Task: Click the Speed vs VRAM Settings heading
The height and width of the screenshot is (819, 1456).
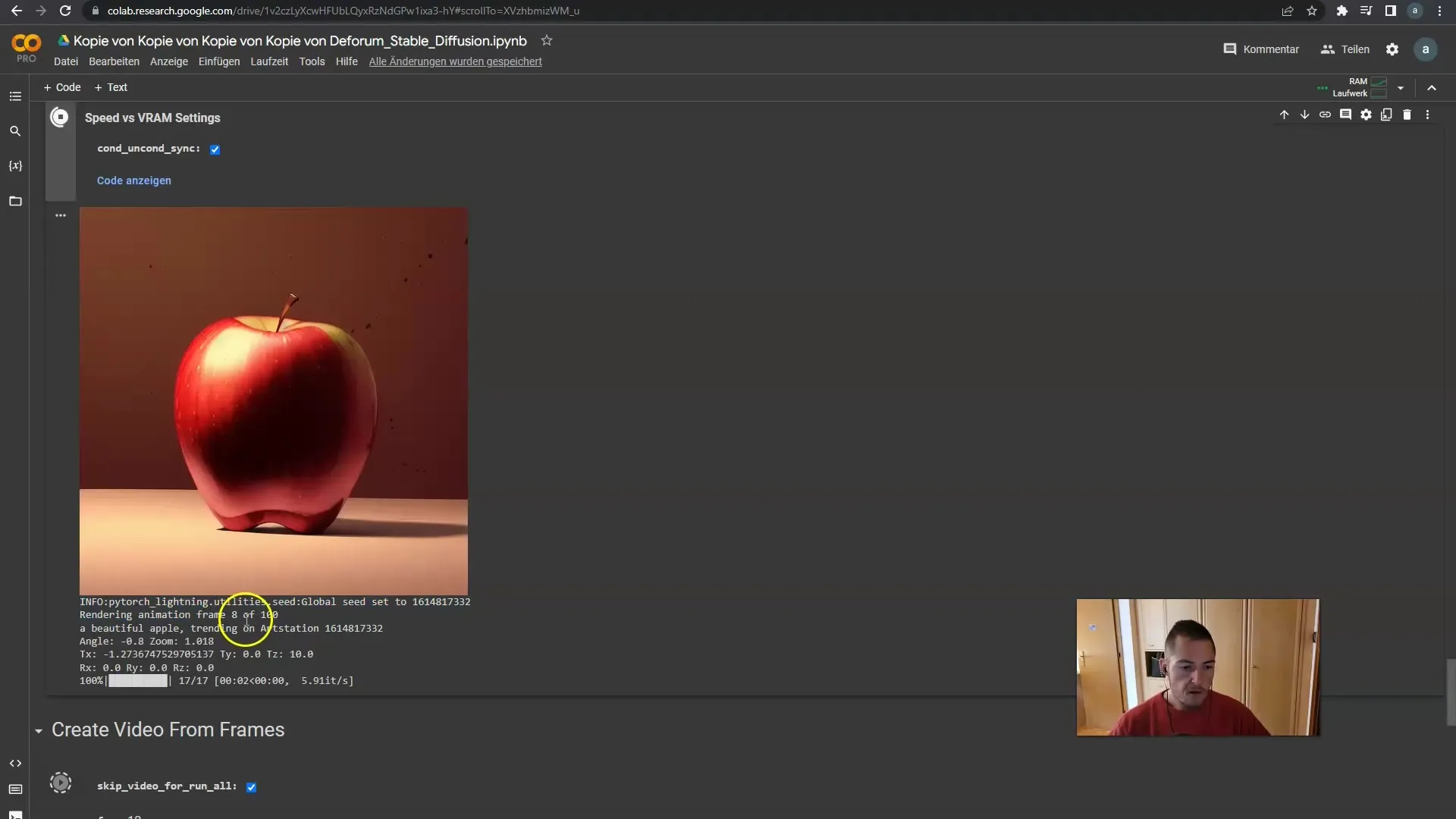Action: coord(152,118)
